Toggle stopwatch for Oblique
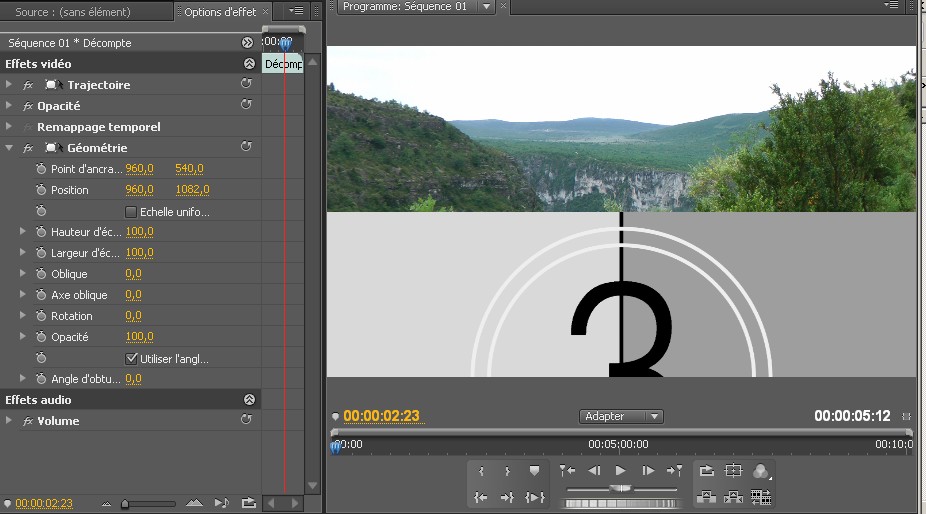 coord(41,274)
